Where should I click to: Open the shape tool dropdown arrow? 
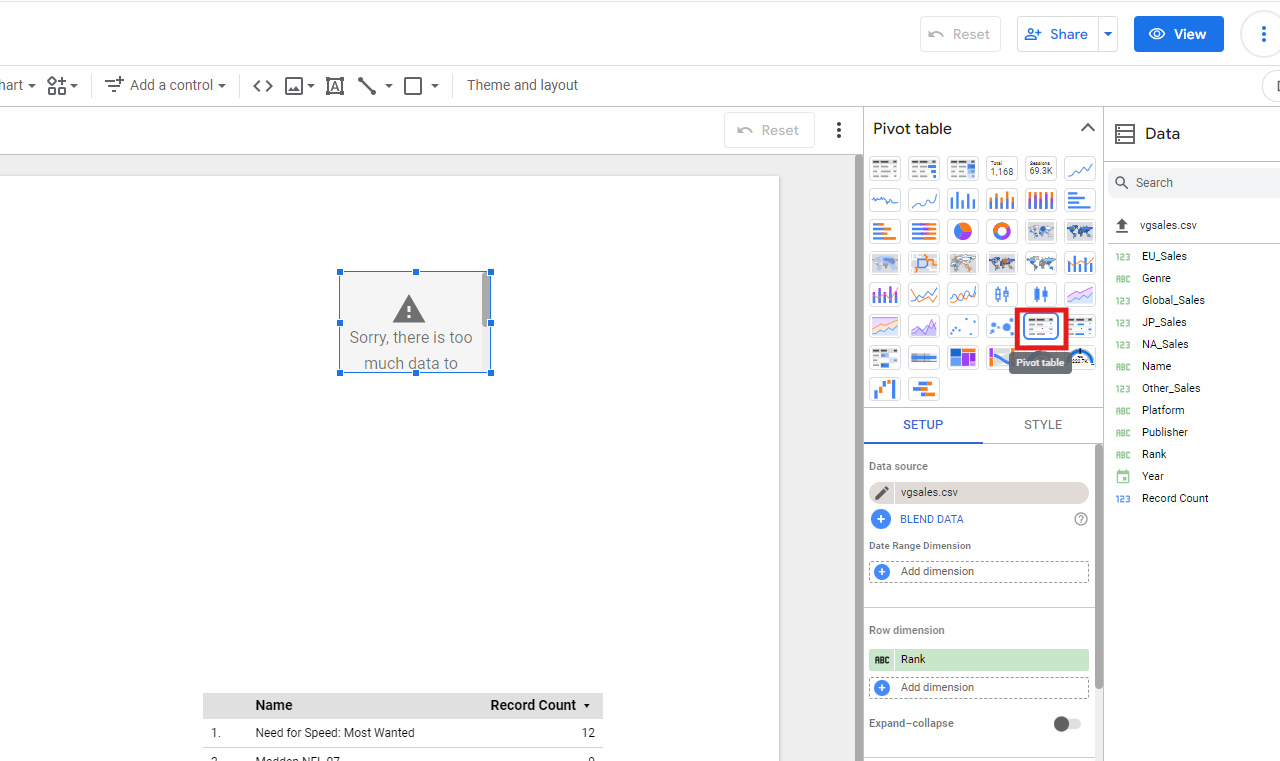click(435, 86)
